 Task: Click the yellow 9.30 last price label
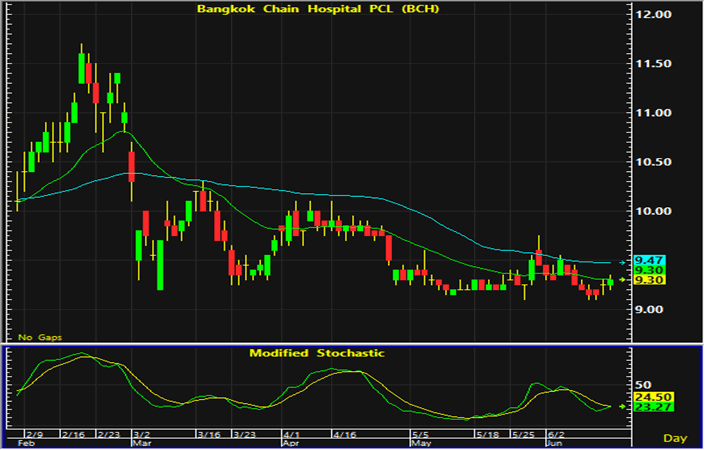pos(649,280)
